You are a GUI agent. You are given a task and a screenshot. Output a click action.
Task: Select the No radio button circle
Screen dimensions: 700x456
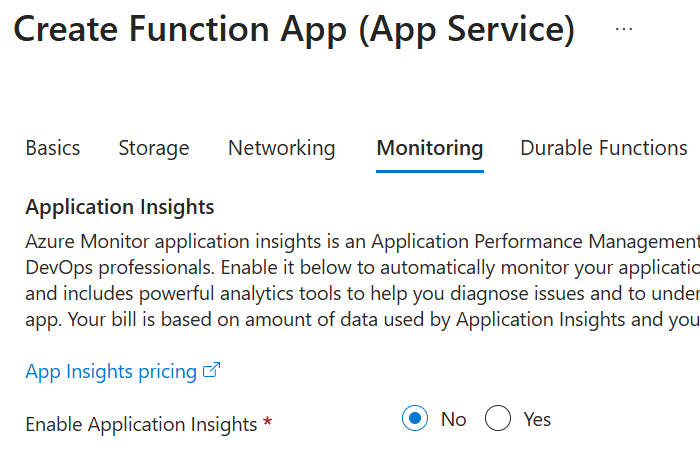[x=415, y=419]
